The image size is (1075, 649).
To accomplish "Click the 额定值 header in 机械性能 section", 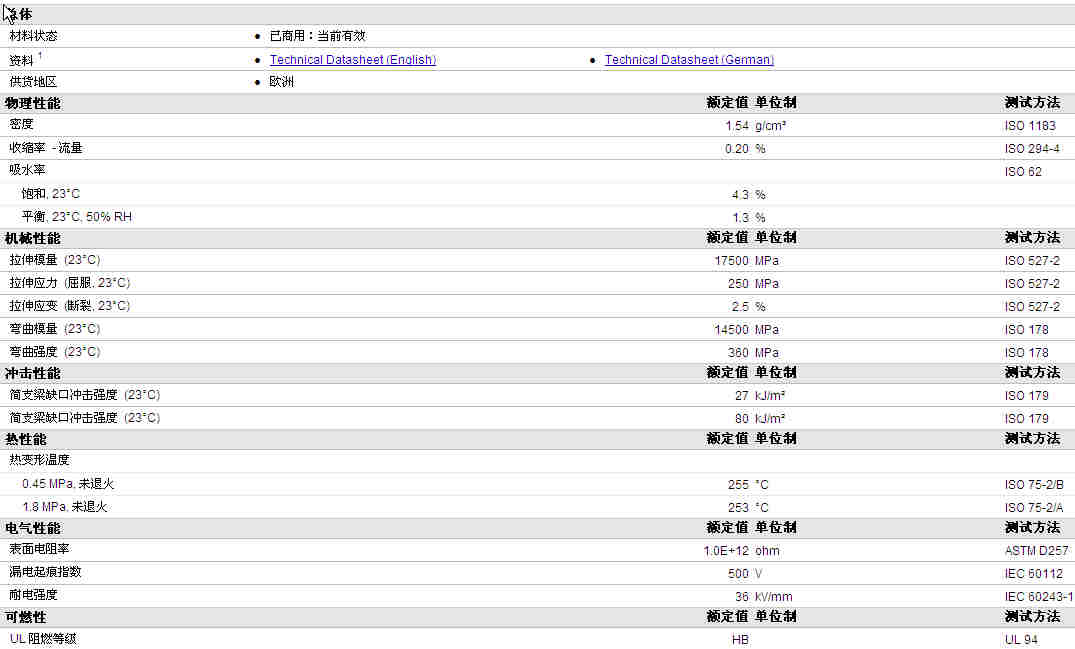I will (x=728, y=238).
